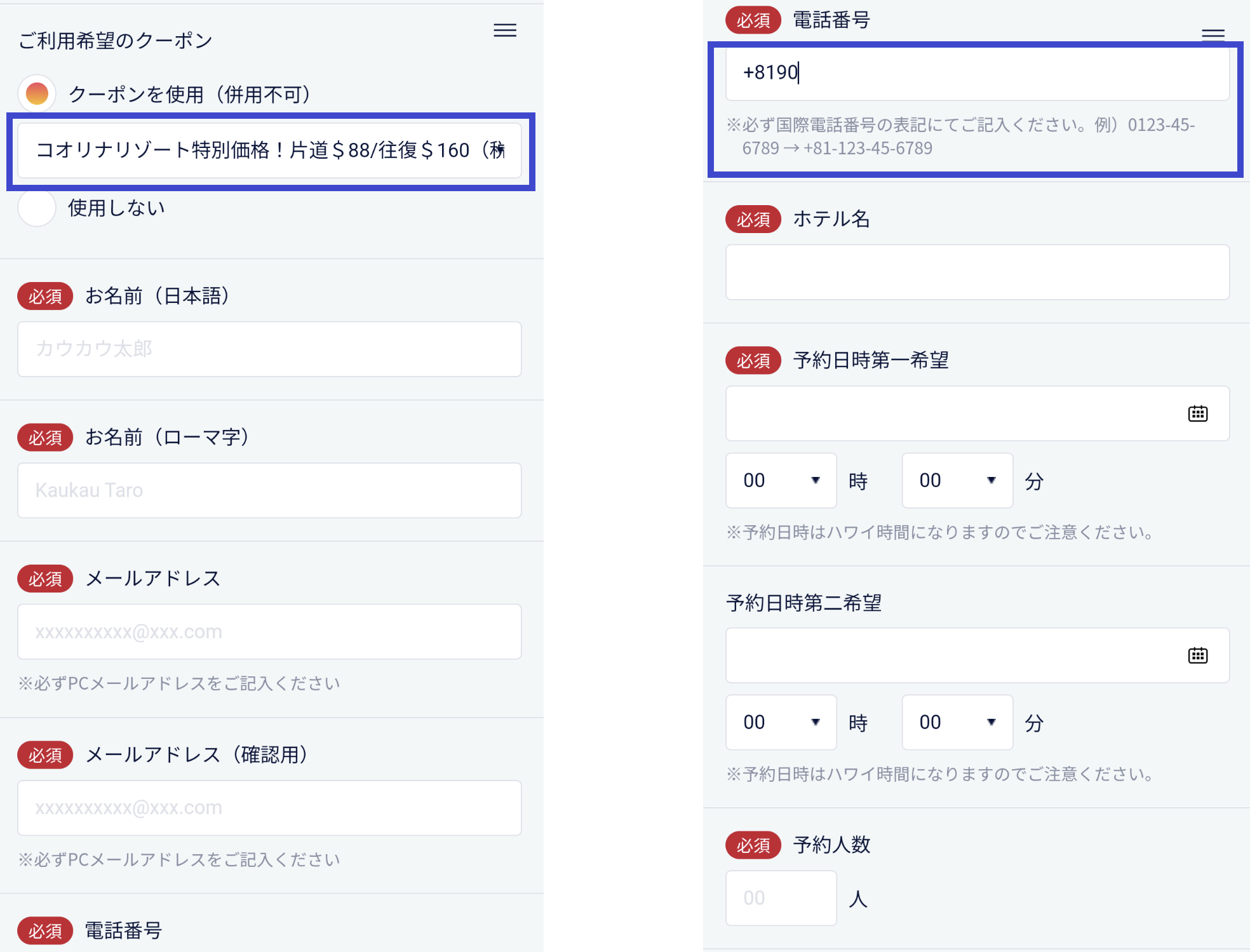Click the 予約人数 label
Viewport: 1250px width, 952px height.
[x=831, y=845]
